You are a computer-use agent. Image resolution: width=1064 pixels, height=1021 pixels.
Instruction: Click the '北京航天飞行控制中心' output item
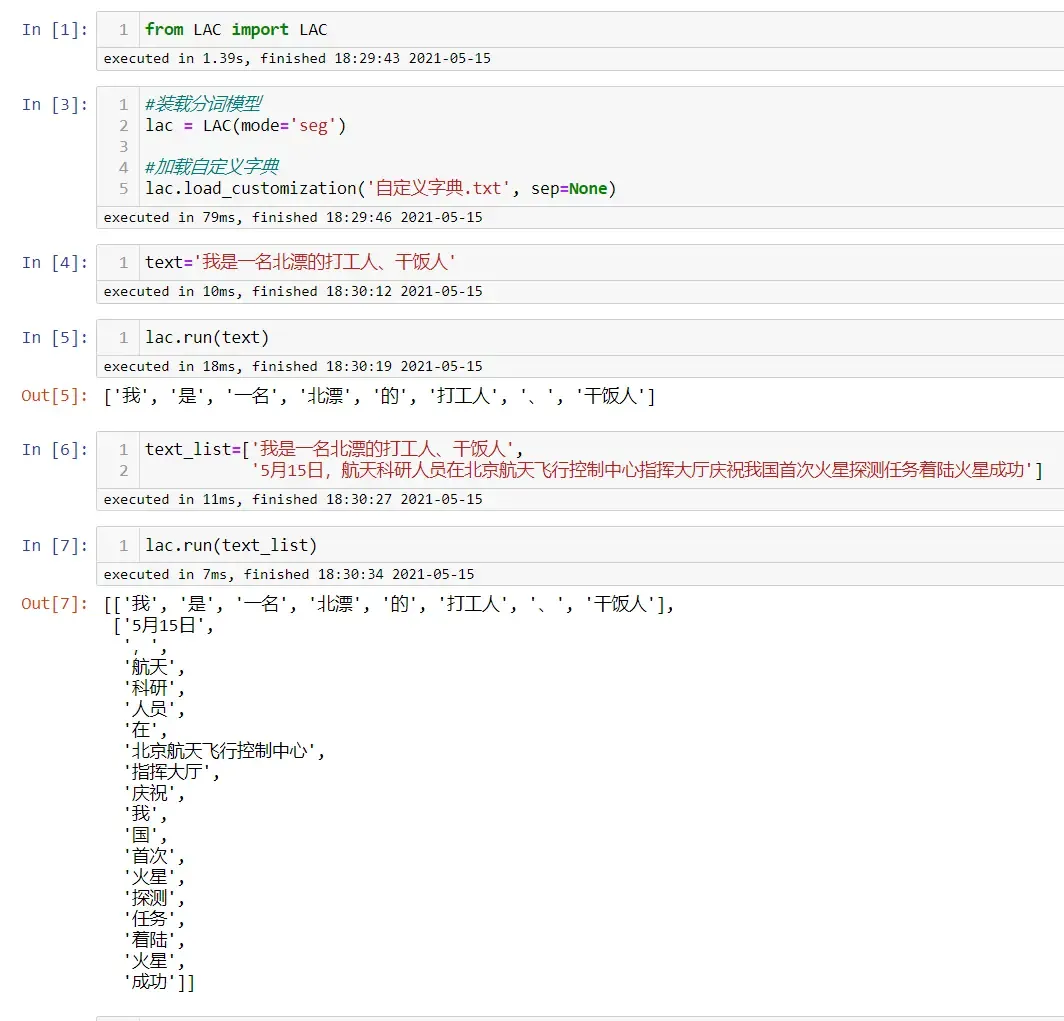(x=225, y=751)
